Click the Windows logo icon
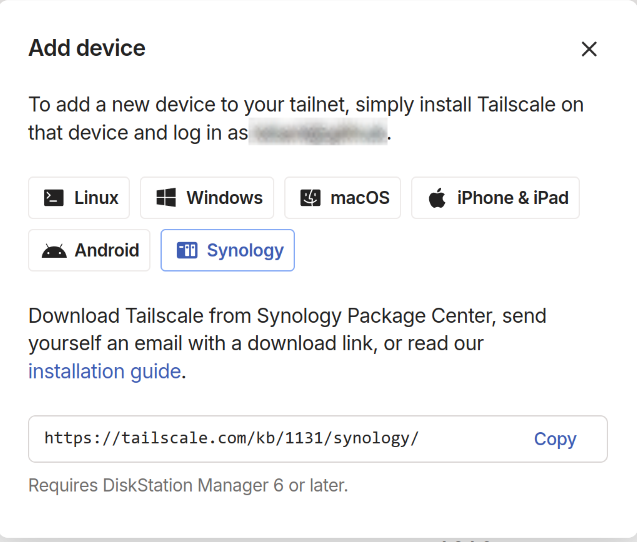Image resolution: width=637 pixels, height=542 pixels. coord(166,198)
